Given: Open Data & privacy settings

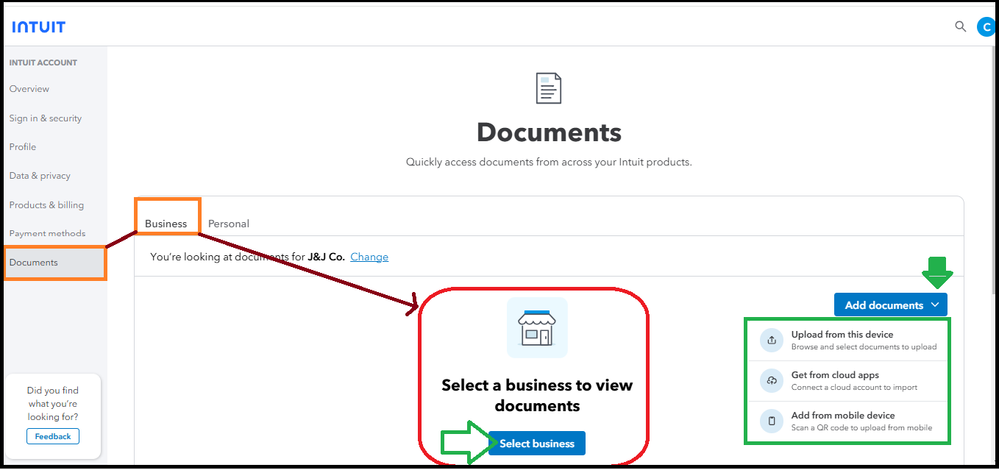Looking at the screenshot, I should (40, 176).
